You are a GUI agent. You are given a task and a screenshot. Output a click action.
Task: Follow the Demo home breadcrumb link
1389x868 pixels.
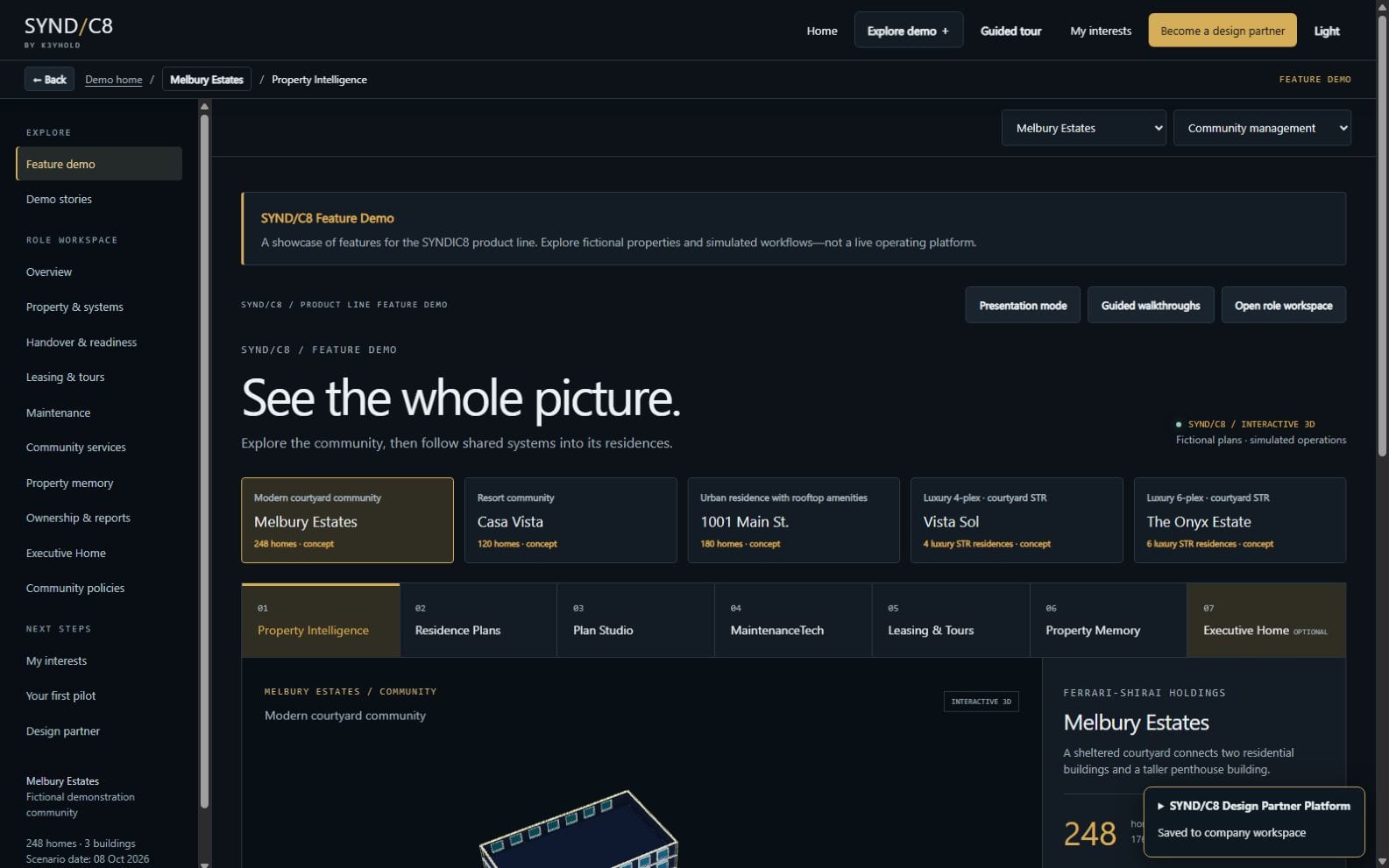(114, 80)
